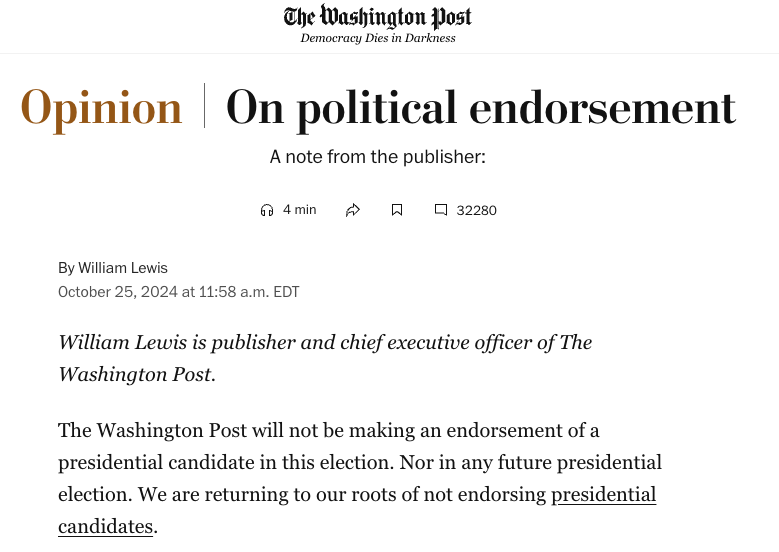Click the 11:58 a.m. EDT timestamp
Screen dimensions: 779x552
point(249,292)
